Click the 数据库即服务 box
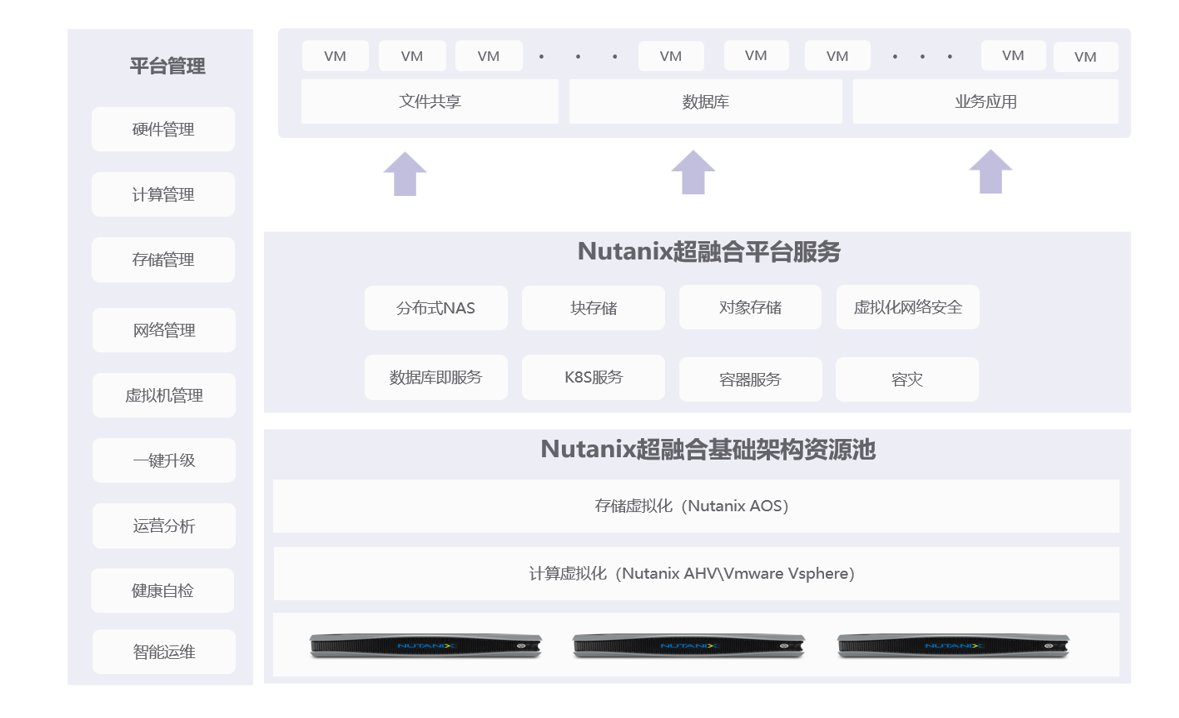 pos(436,377)
